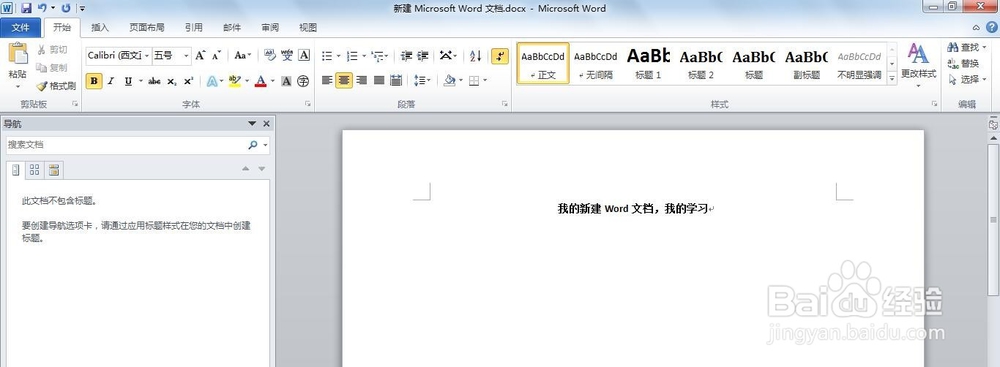Open Word Help with the question mark icon
Viewport: 1000px width, 367px height.
pos(992,27)
